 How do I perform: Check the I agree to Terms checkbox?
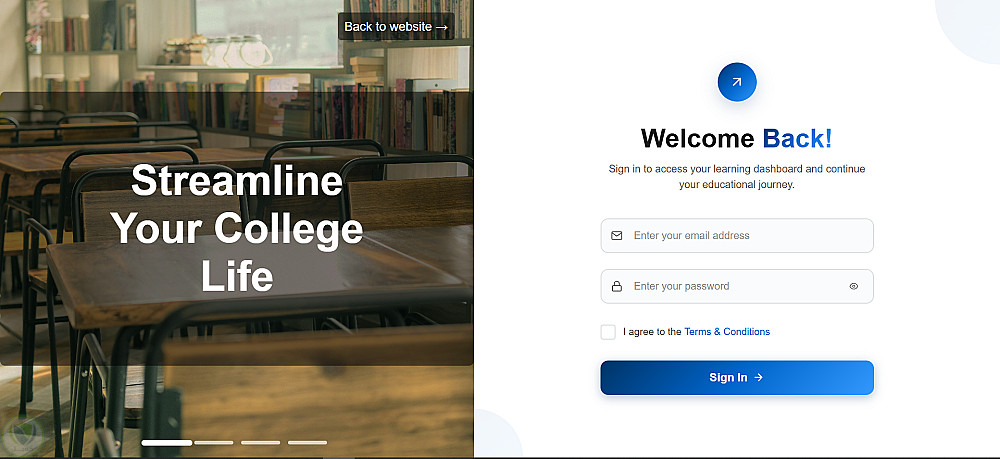[x=608, y=332]
